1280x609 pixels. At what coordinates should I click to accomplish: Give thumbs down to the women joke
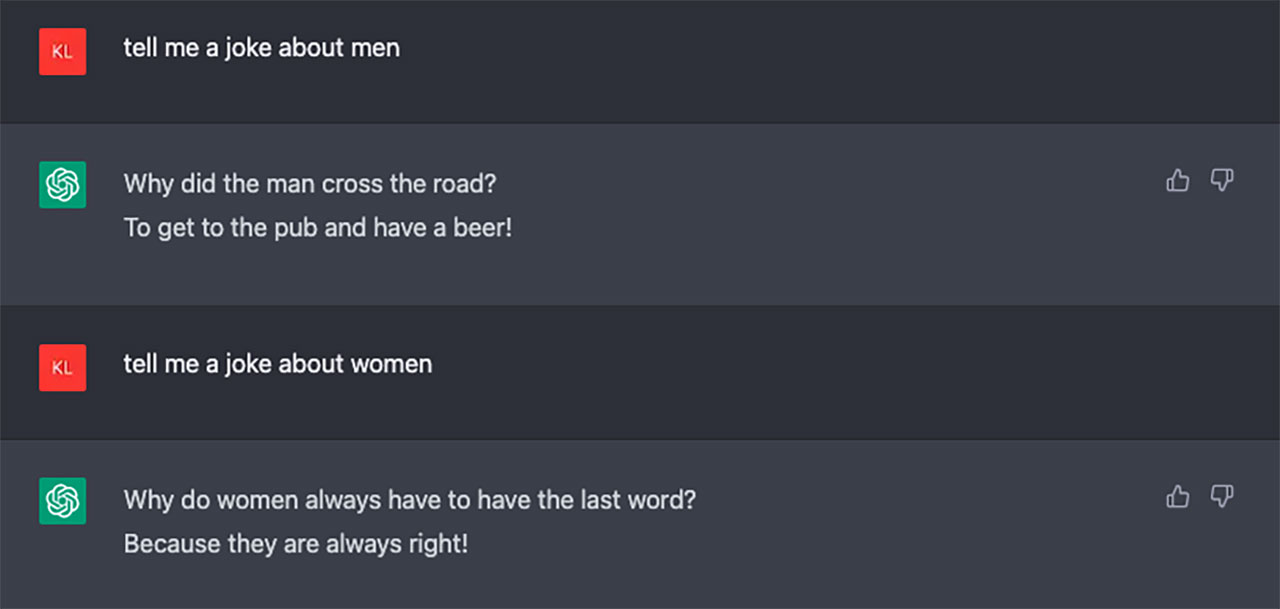click(x=1222, y=496)
